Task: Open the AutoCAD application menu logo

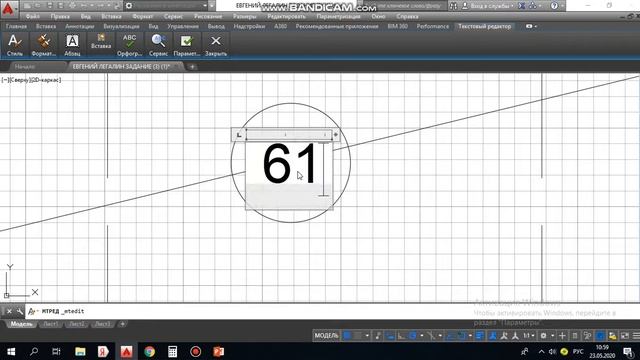Action: 9,8
